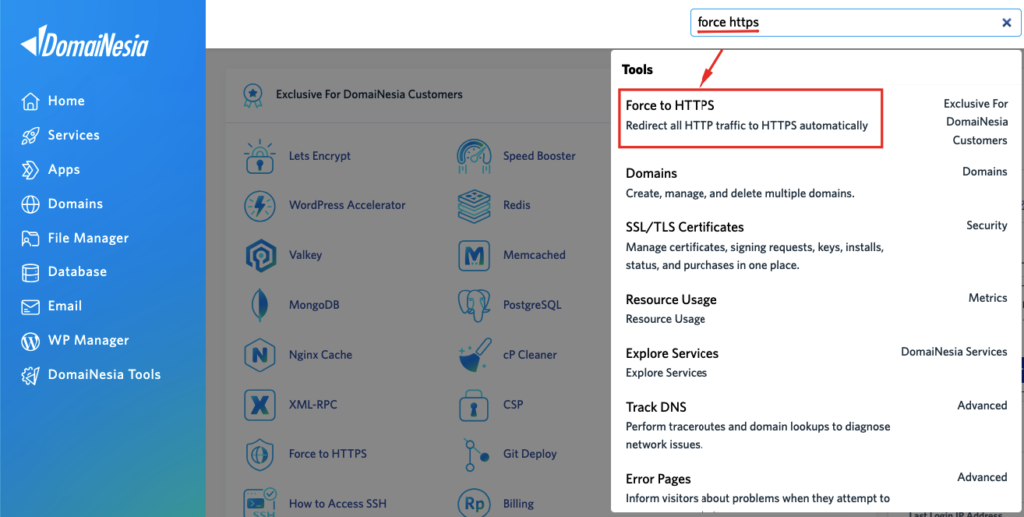Open Lets Encrypt padlock icon
1024x517 pixels.
pyautogui.click(x=260, y=156)
